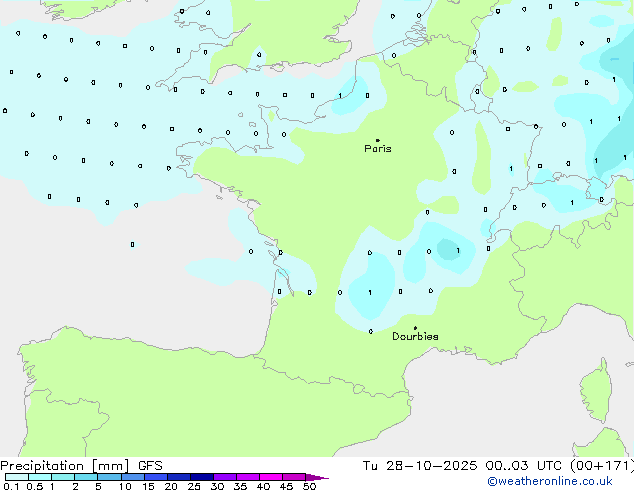
Task: Click the forecast date Tu 28-10-2025
Action: [419, 466]
